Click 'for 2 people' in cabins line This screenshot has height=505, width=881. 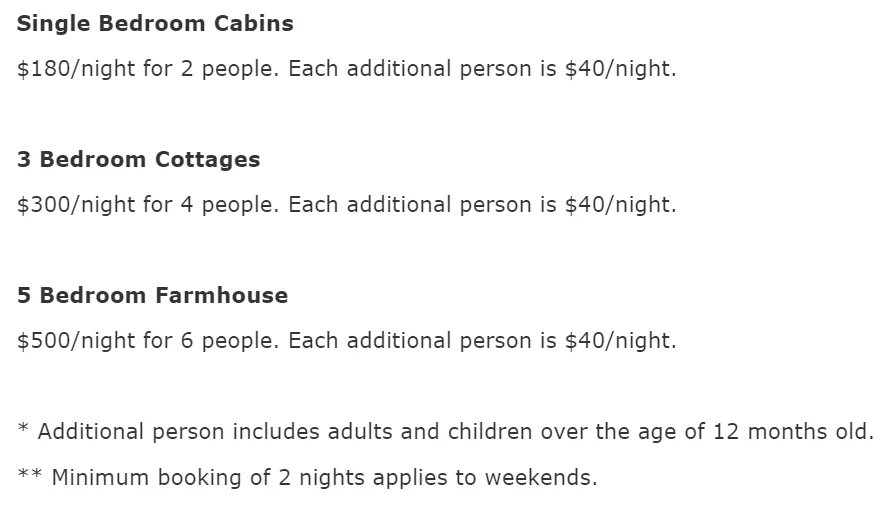coord(211,69)
